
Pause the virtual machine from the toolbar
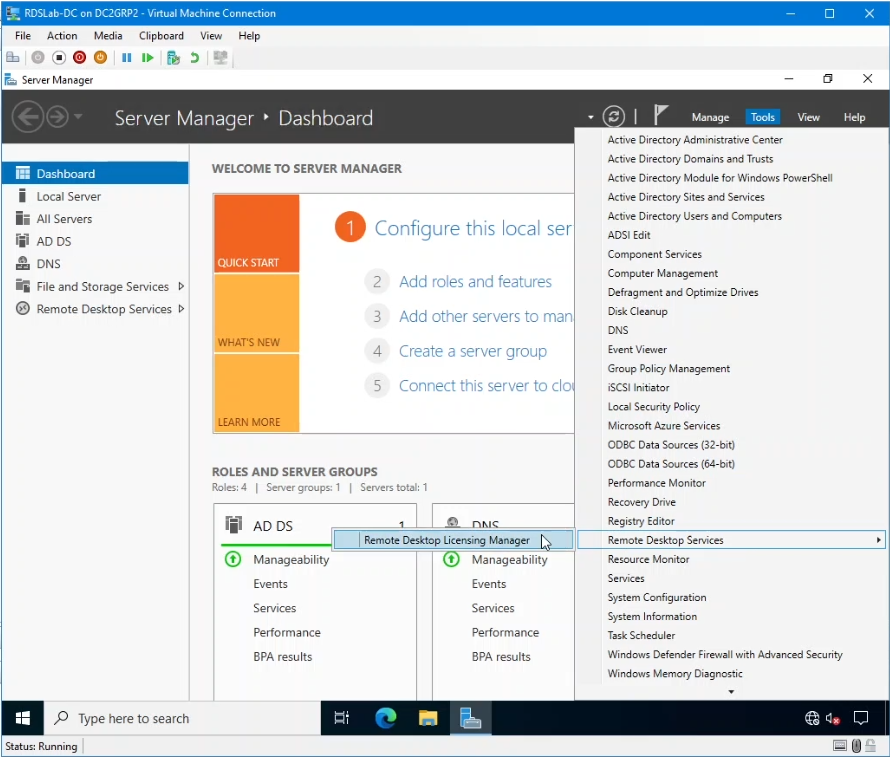tap(126, 57)
